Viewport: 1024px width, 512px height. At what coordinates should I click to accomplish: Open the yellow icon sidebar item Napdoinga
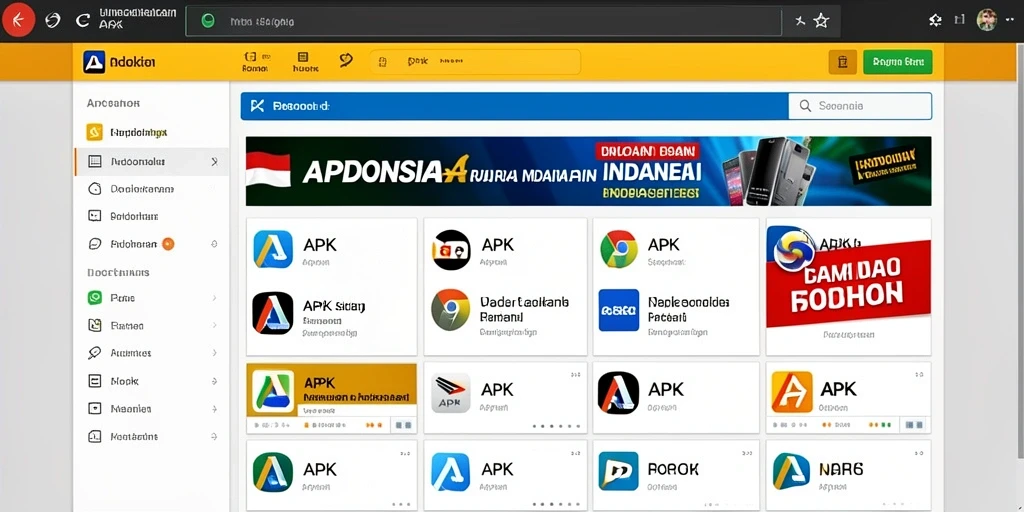[x=127, y=133]
